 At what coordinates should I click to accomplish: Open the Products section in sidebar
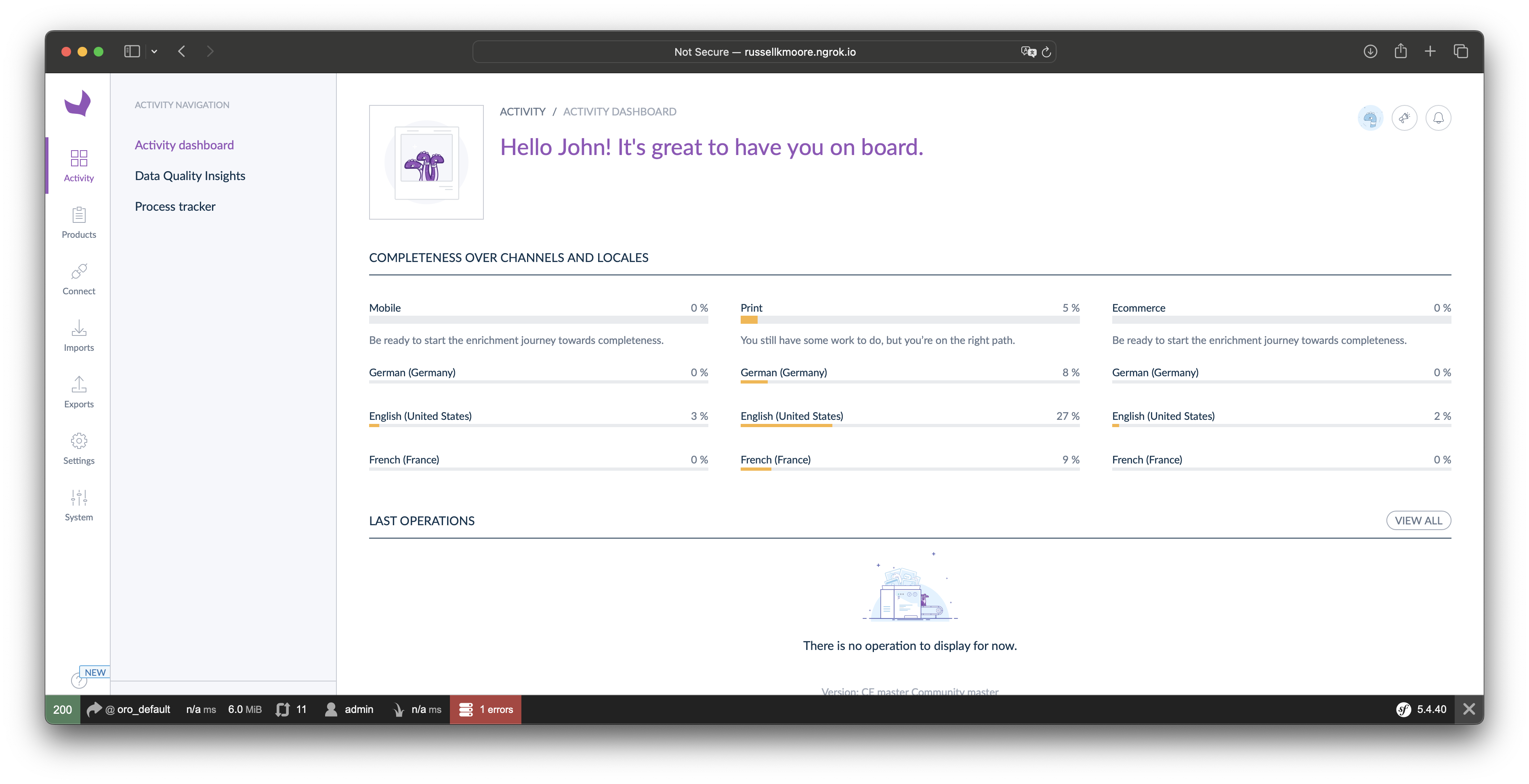coord(78,222)
